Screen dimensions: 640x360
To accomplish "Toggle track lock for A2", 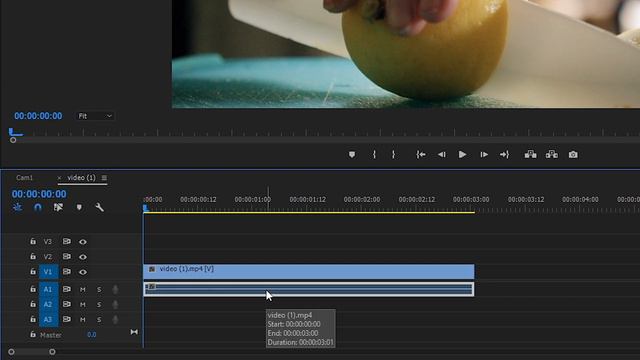I will click(x=33, y=304).
